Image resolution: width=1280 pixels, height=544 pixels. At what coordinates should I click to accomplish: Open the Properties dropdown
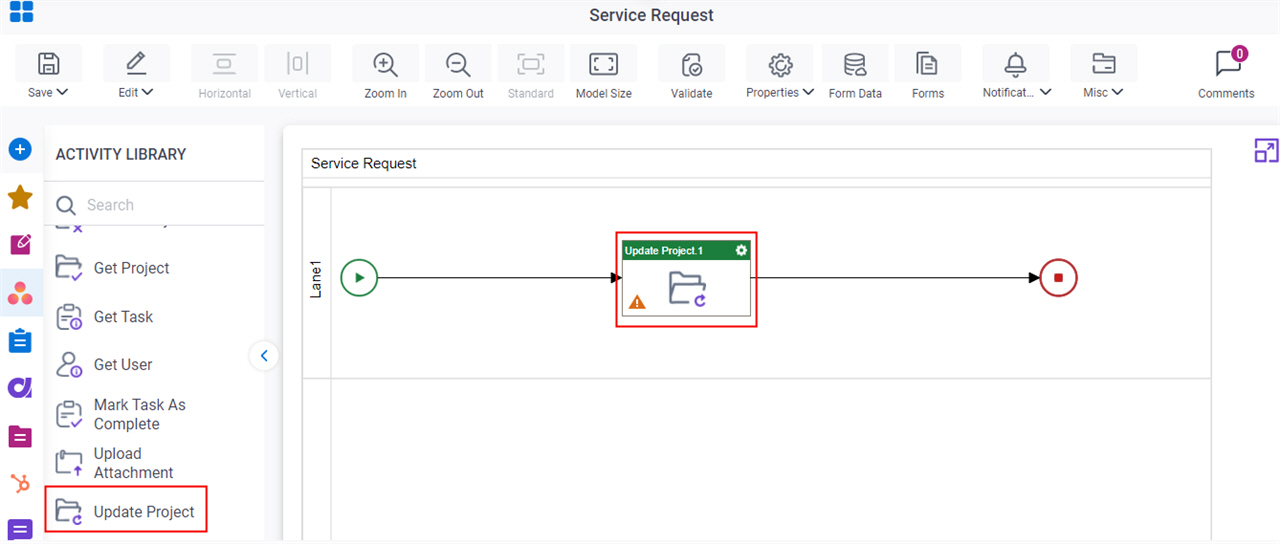[x=779, y=92]
